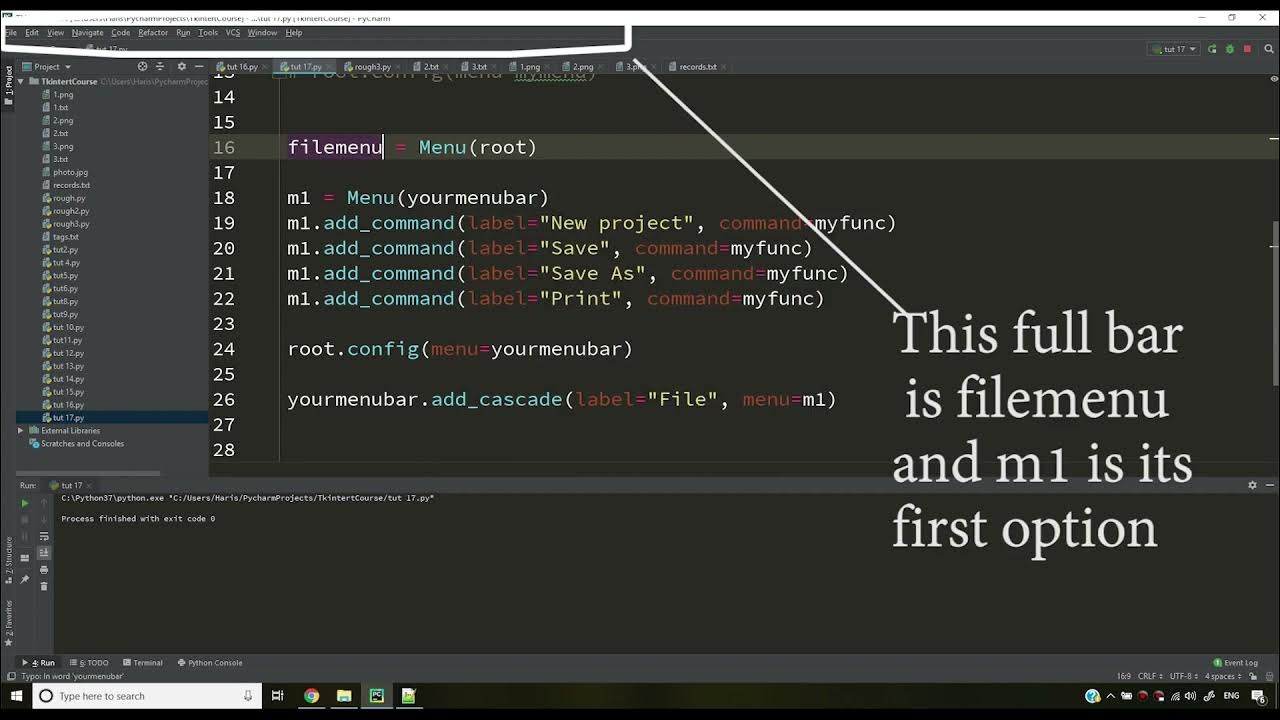Collapse the TkinterCourse folder
This screenshot has height=720, width=1280.
click(20, 81)
